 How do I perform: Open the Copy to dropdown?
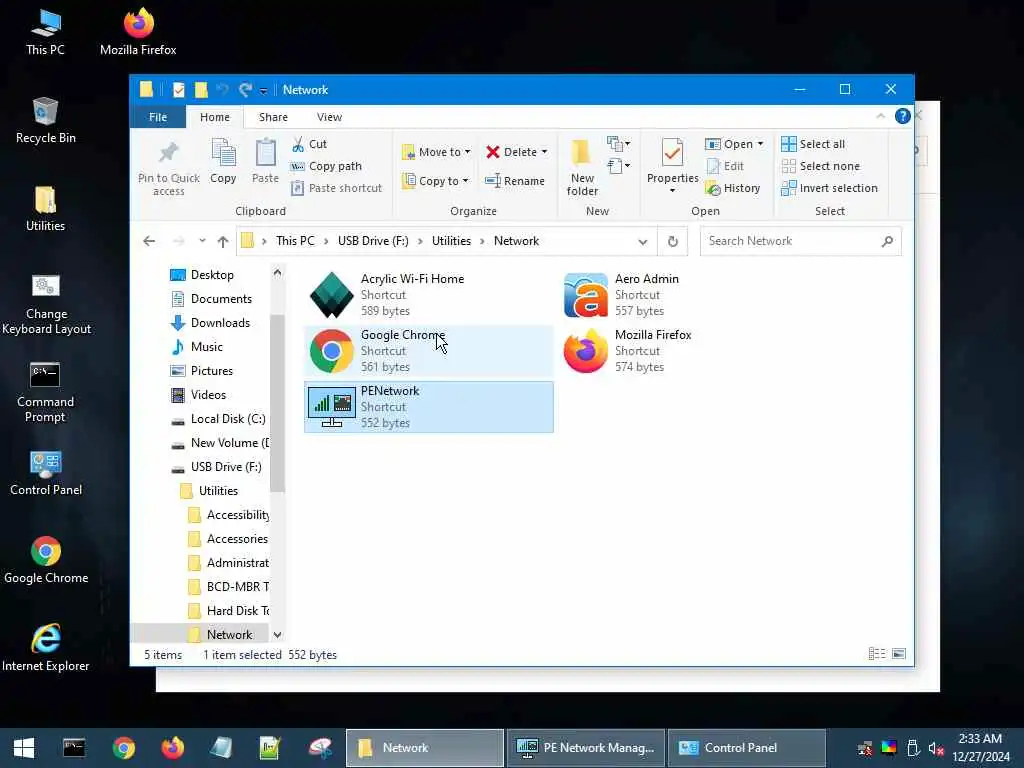click(436, 181)
